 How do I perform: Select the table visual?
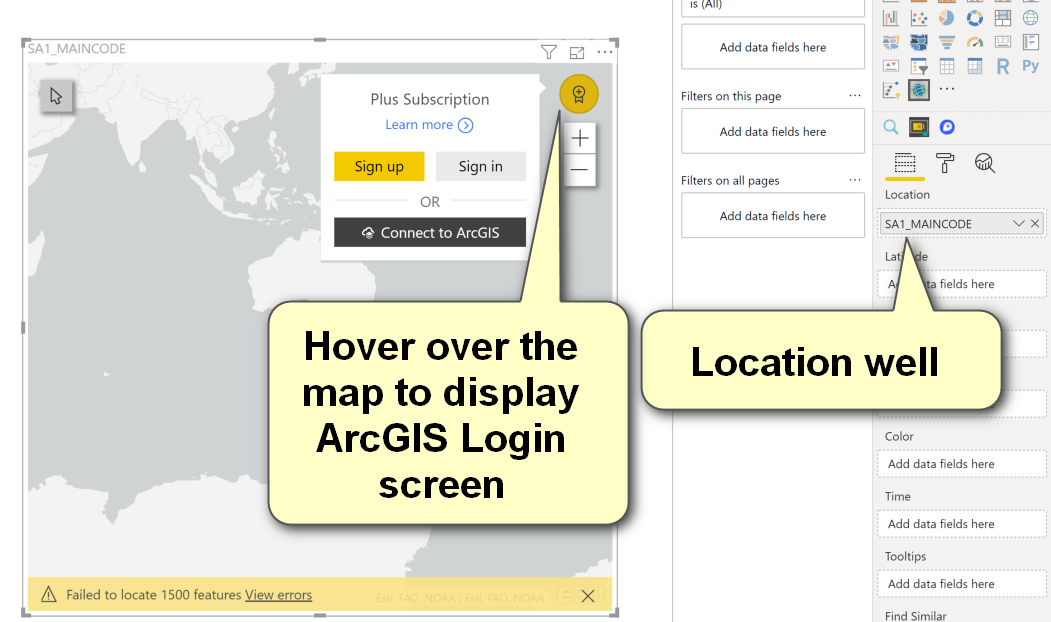946,66
